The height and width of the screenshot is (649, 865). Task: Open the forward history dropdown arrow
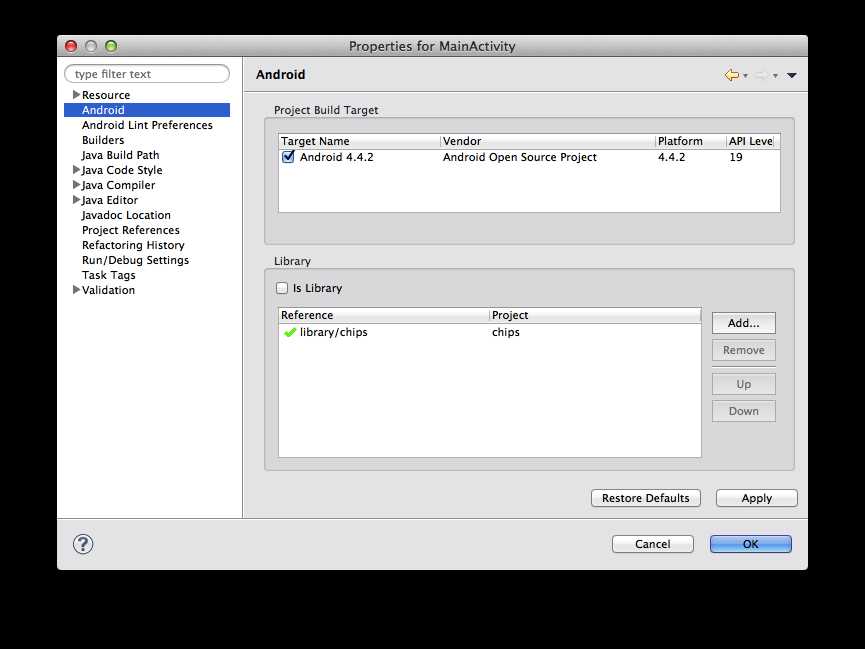775,76
